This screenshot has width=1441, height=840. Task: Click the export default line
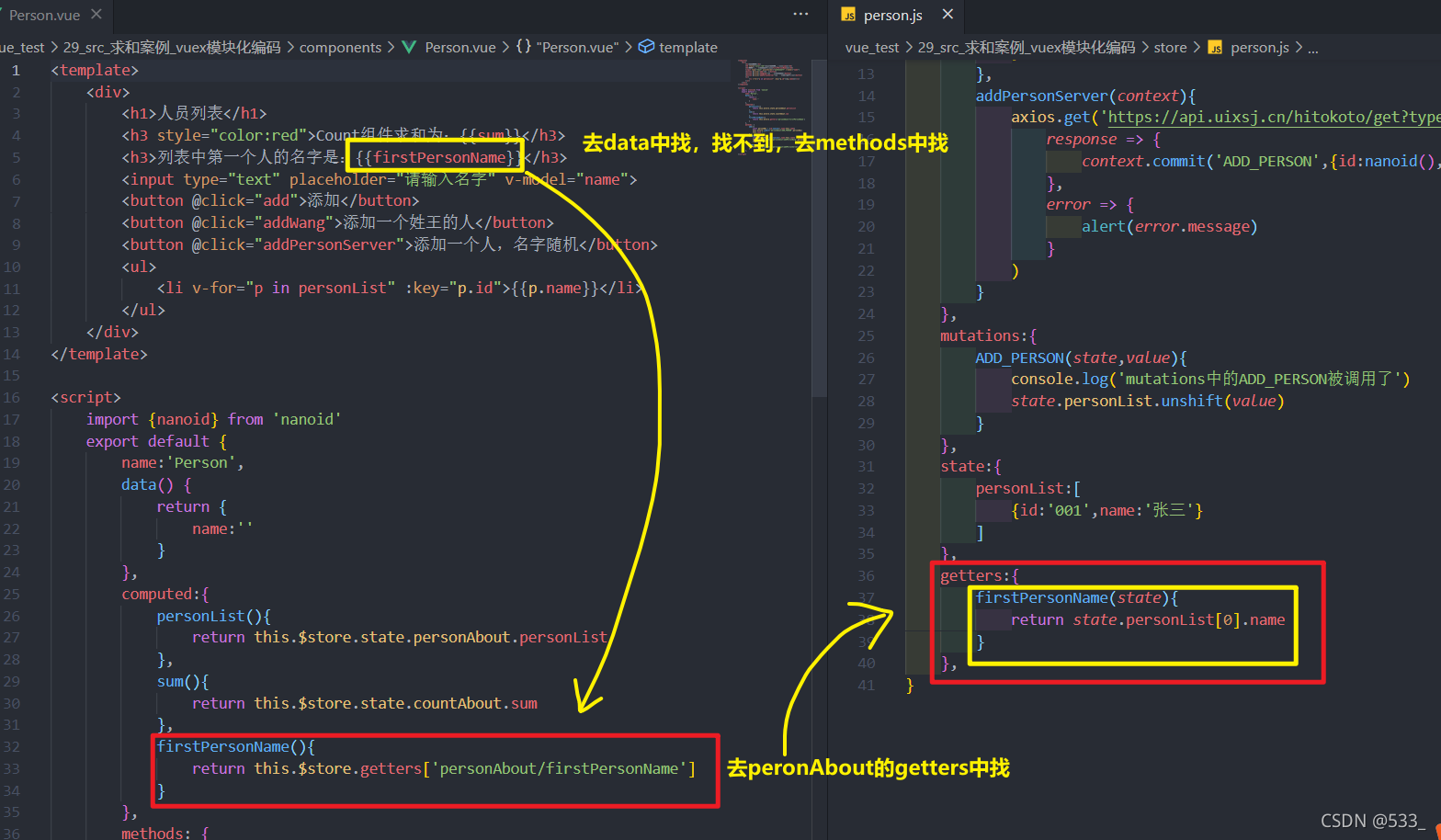[x=156, y=441]
